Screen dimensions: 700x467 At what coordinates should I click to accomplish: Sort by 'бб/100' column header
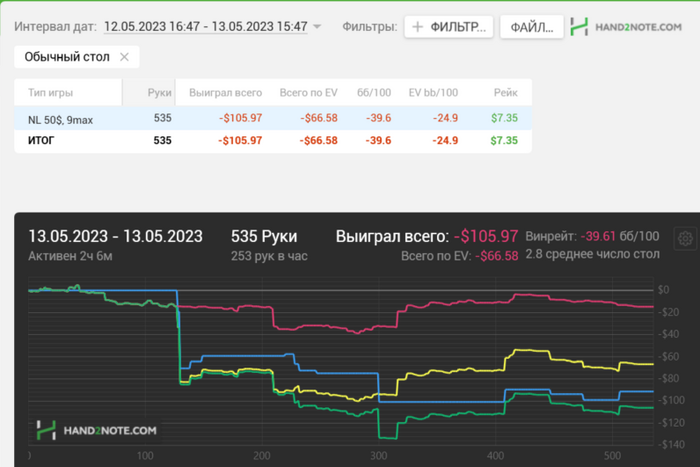(x=374, y=93)
